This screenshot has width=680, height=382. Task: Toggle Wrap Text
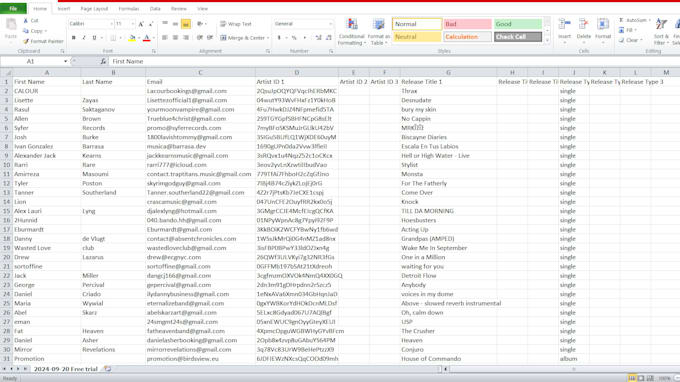[235, 24]
